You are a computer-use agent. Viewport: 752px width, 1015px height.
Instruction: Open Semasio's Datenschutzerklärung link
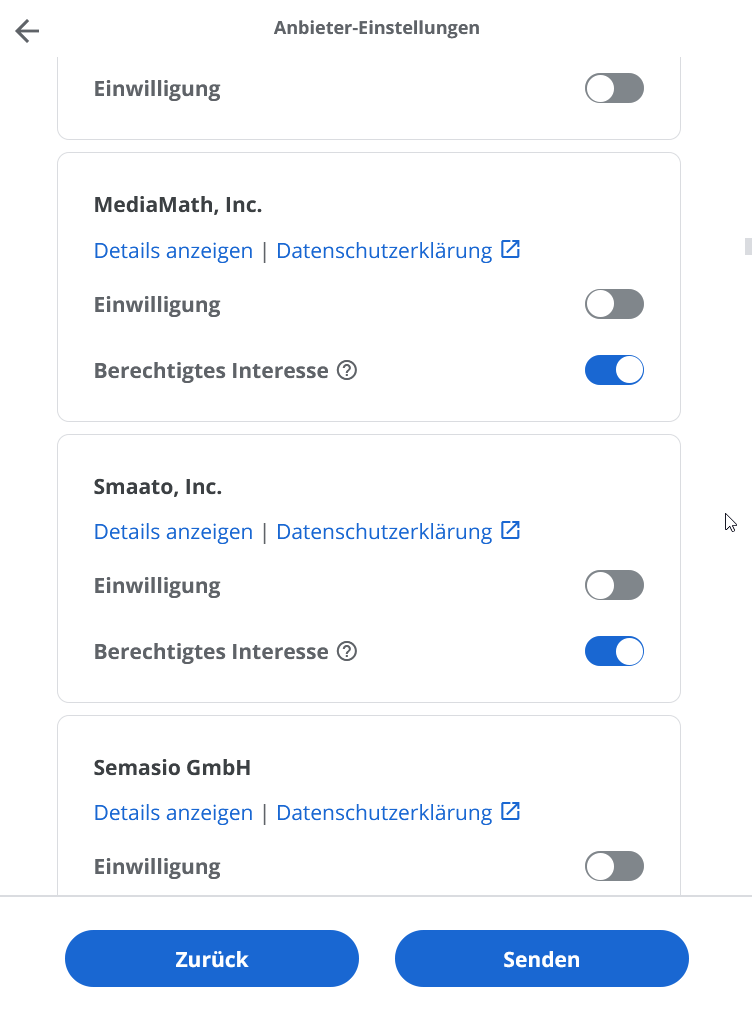(x=383, y=812)
